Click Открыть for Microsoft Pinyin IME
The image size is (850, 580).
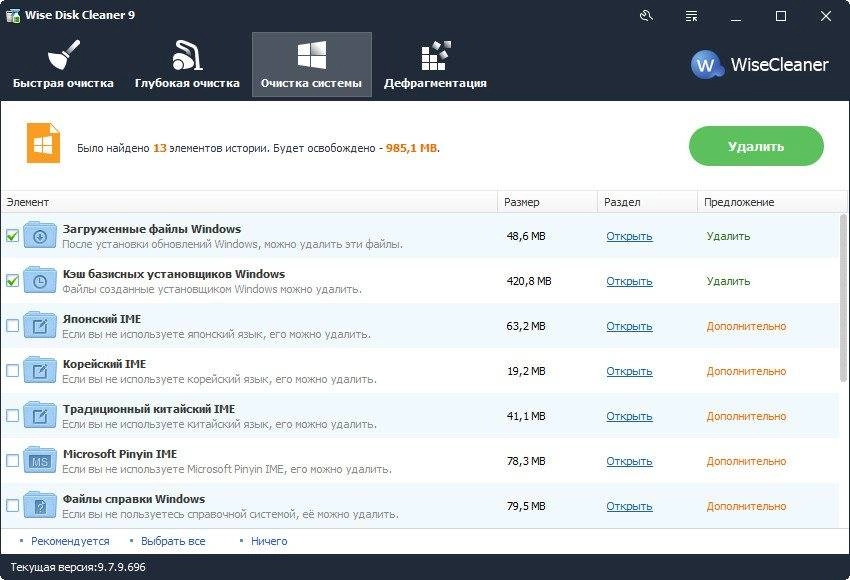click(629, 461)
